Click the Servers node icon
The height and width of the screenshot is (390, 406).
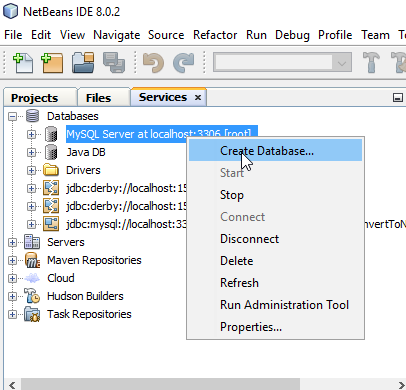pos(32,242)
